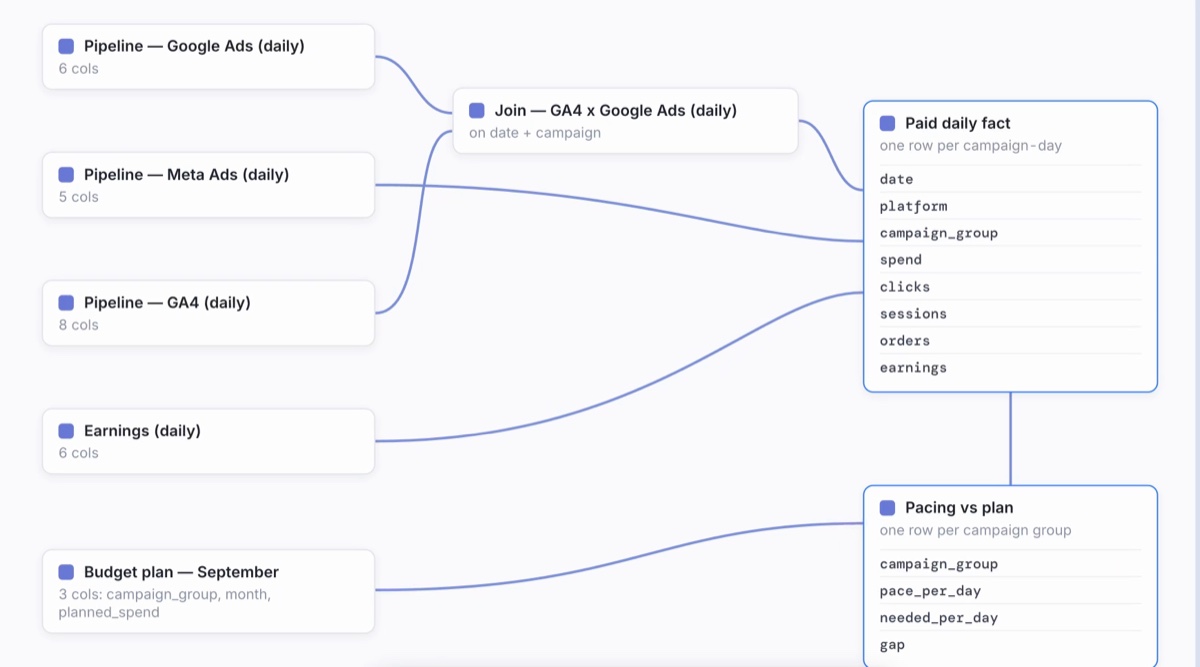Select campaign_group in Pacing vs plan
1200x667 pixels.
pos(1010,564)
